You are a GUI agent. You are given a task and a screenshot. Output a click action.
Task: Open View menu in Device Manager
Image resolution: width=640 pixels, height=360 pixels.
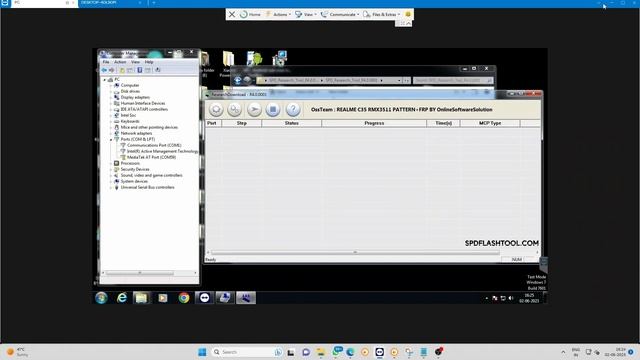(x=136, y=62)
